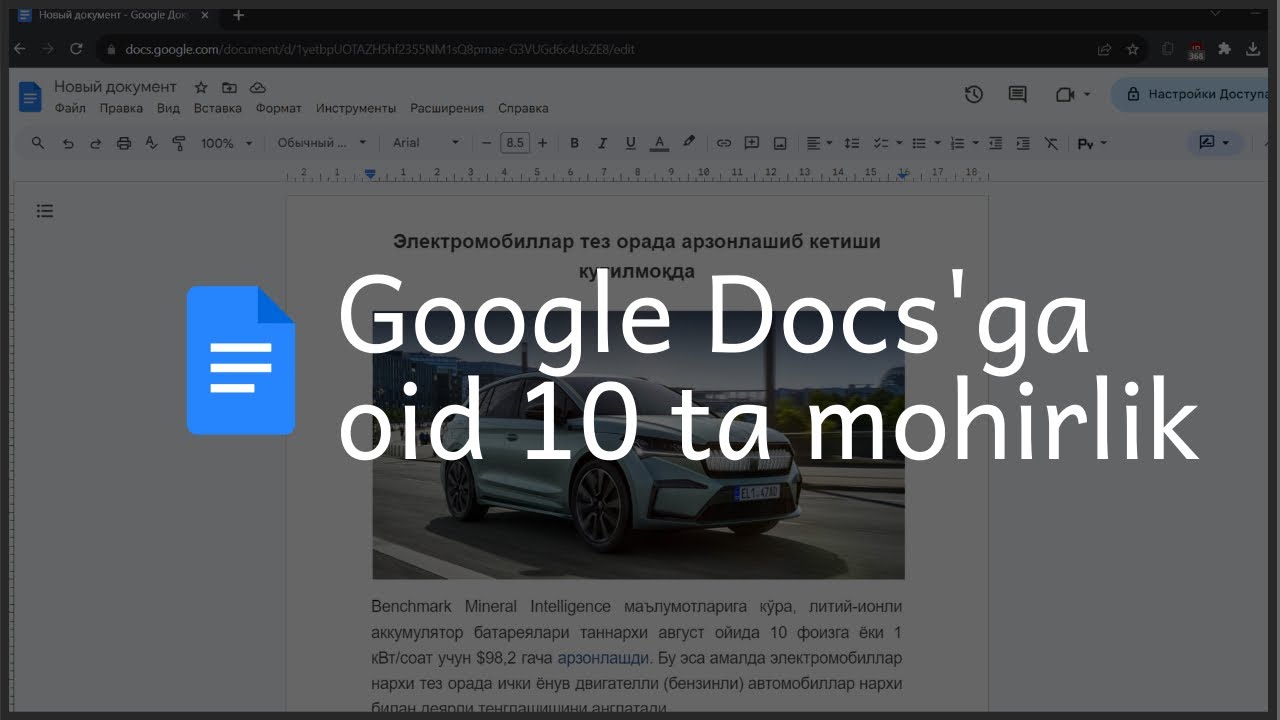Close the Новый документ browser tab
This screenshot has width=1280, height=720.
207,15
